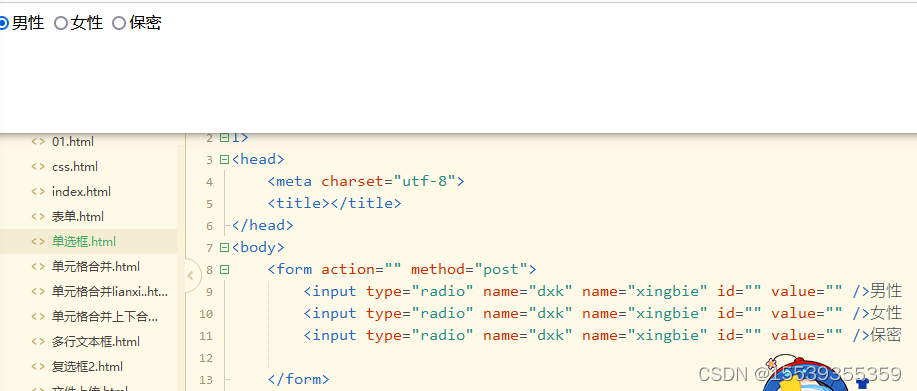Select the 保密 radio button
Image resolution: width=917 pixels, height=391 pixels.
(119, 23)
